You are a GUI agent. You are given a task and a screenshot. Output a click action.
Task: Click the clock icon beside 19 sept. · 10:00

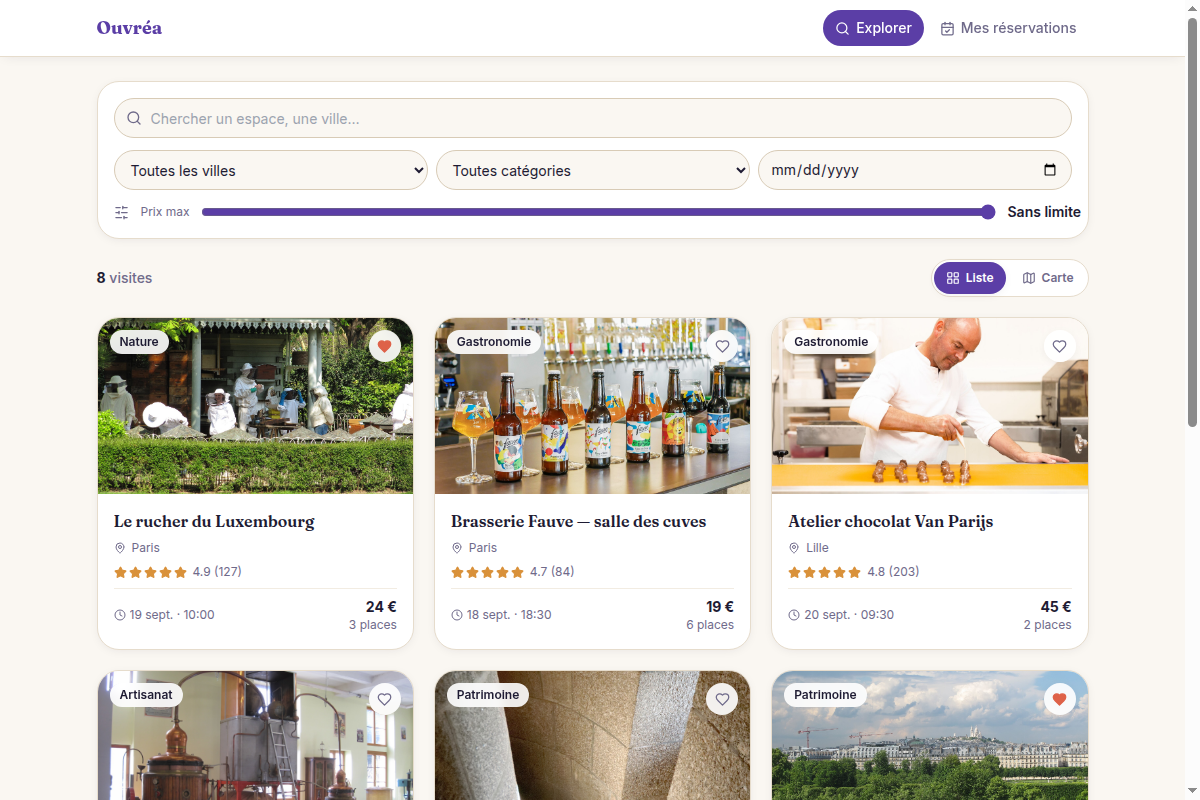(120, 615)
